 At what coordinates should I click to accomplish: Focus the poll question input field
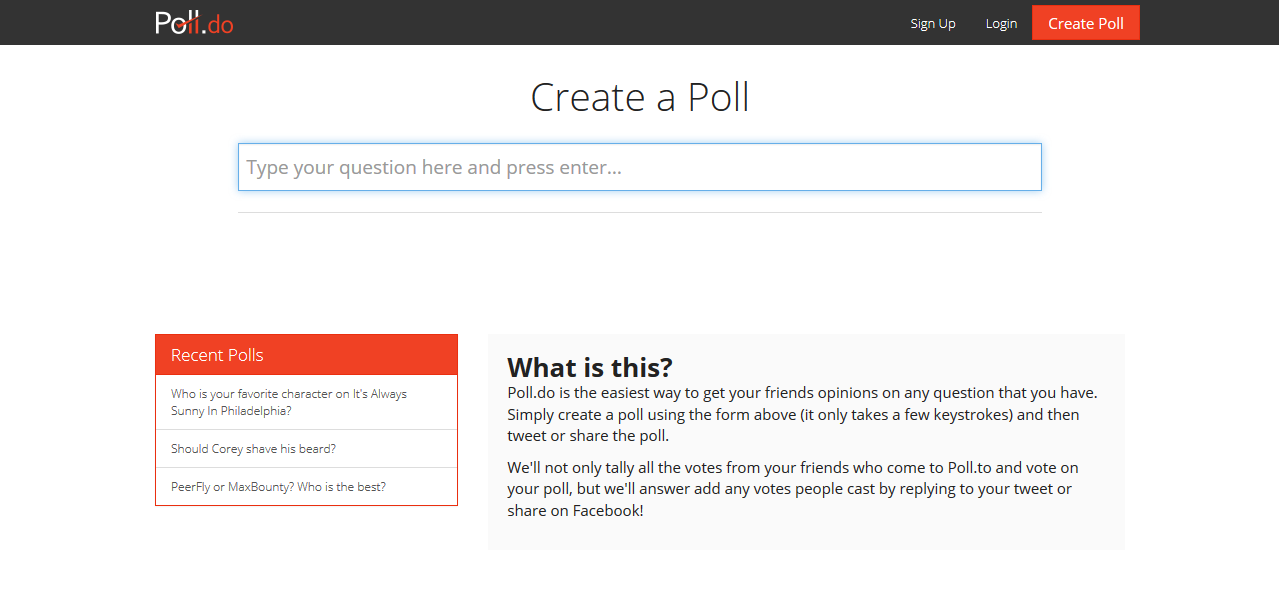(639, 167)
